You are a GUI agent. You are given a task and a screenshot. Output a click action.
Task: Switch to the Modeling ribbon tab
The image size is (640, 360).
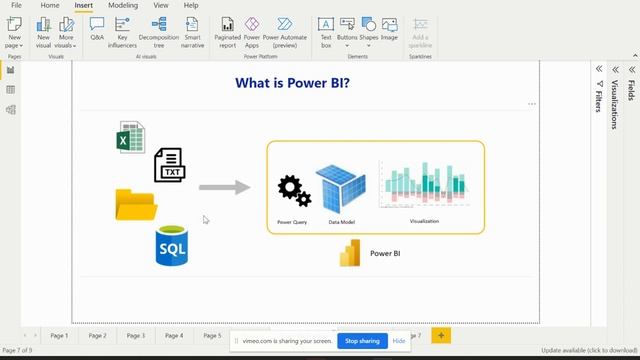[123, 5]
